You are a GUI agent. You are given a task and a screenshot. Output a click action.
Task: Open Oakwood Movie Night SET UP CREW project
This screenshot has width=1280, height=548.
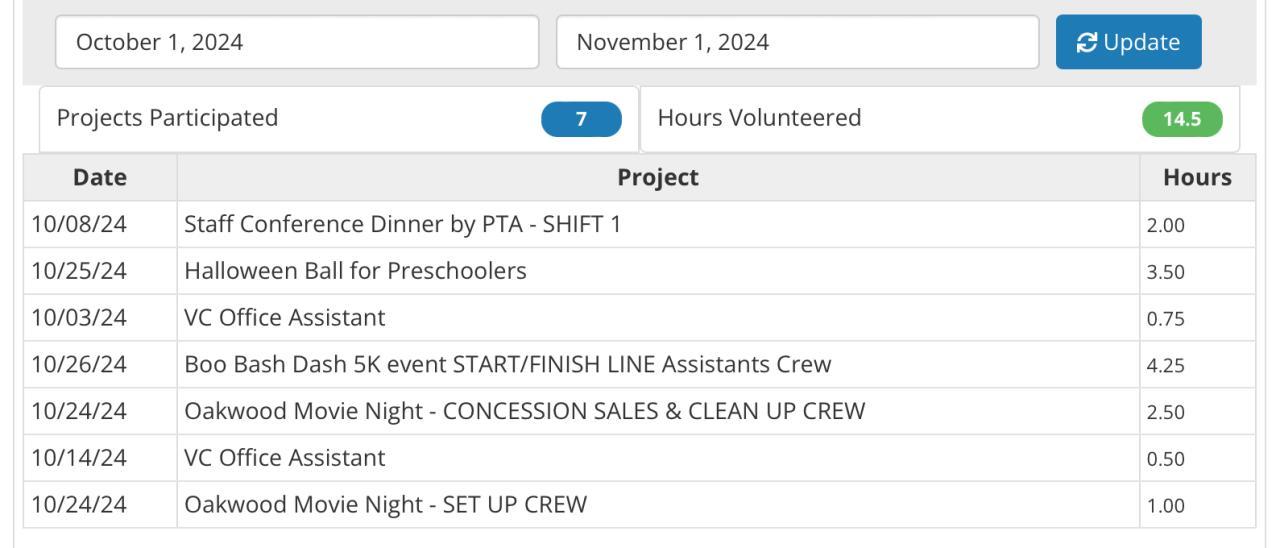[385, 506]
